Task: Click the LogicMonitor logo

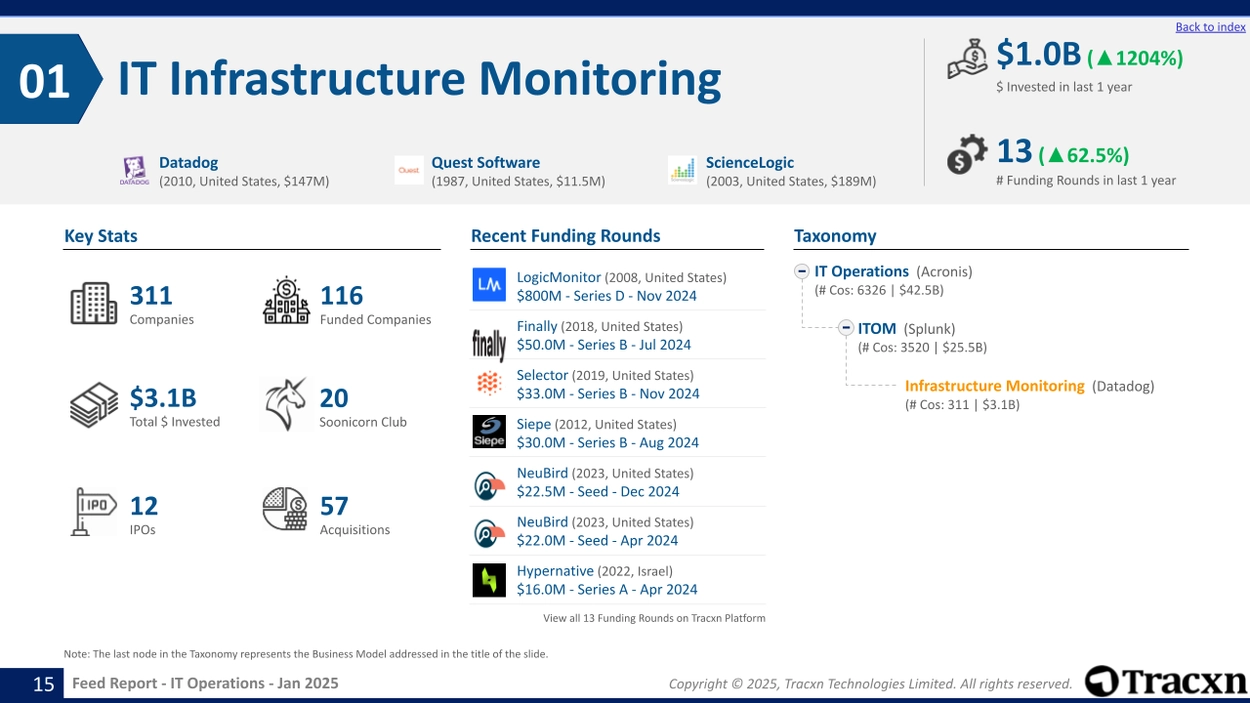Action: (489, 286)
